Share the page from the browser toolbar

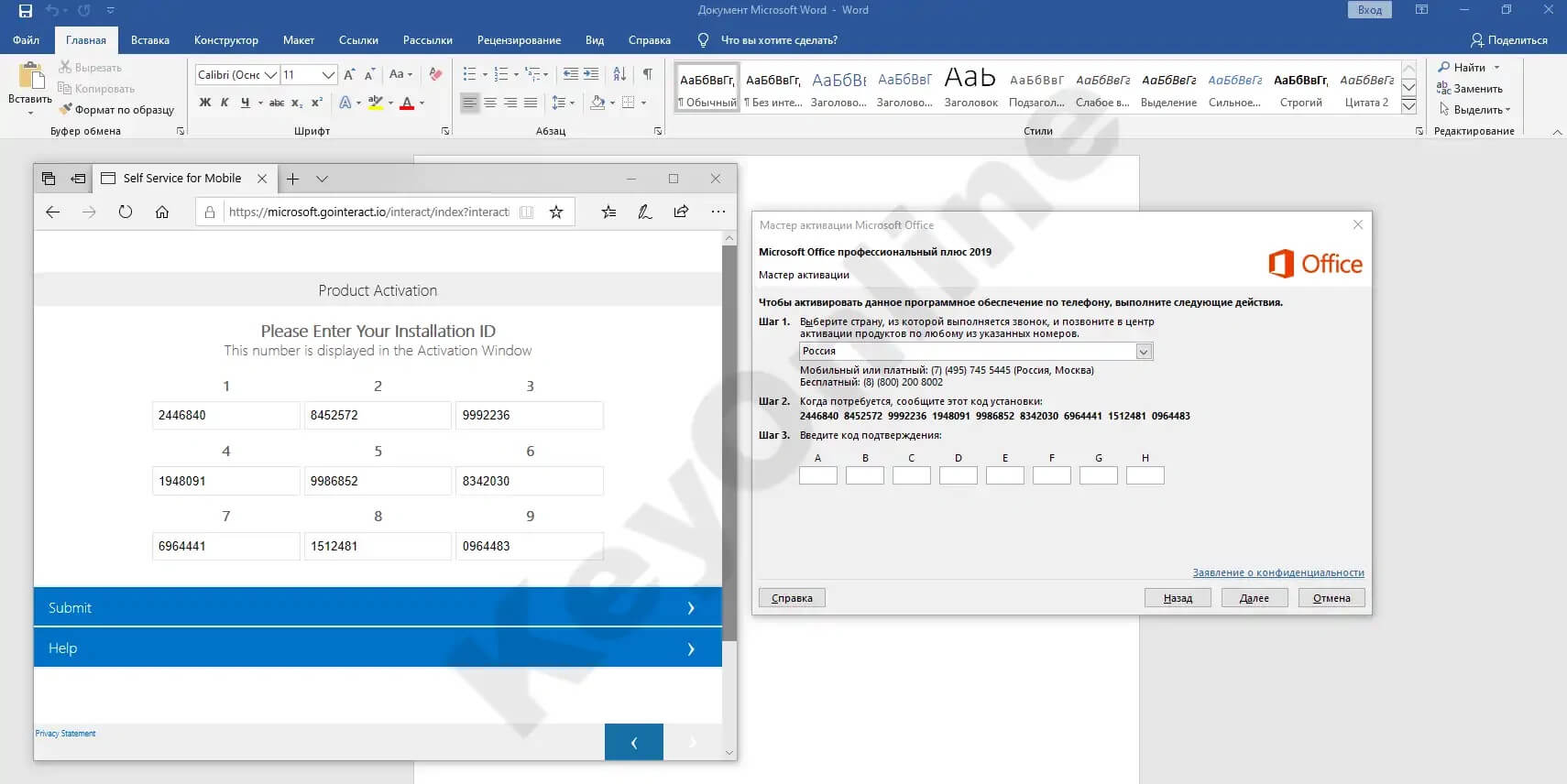click(681, 212)
